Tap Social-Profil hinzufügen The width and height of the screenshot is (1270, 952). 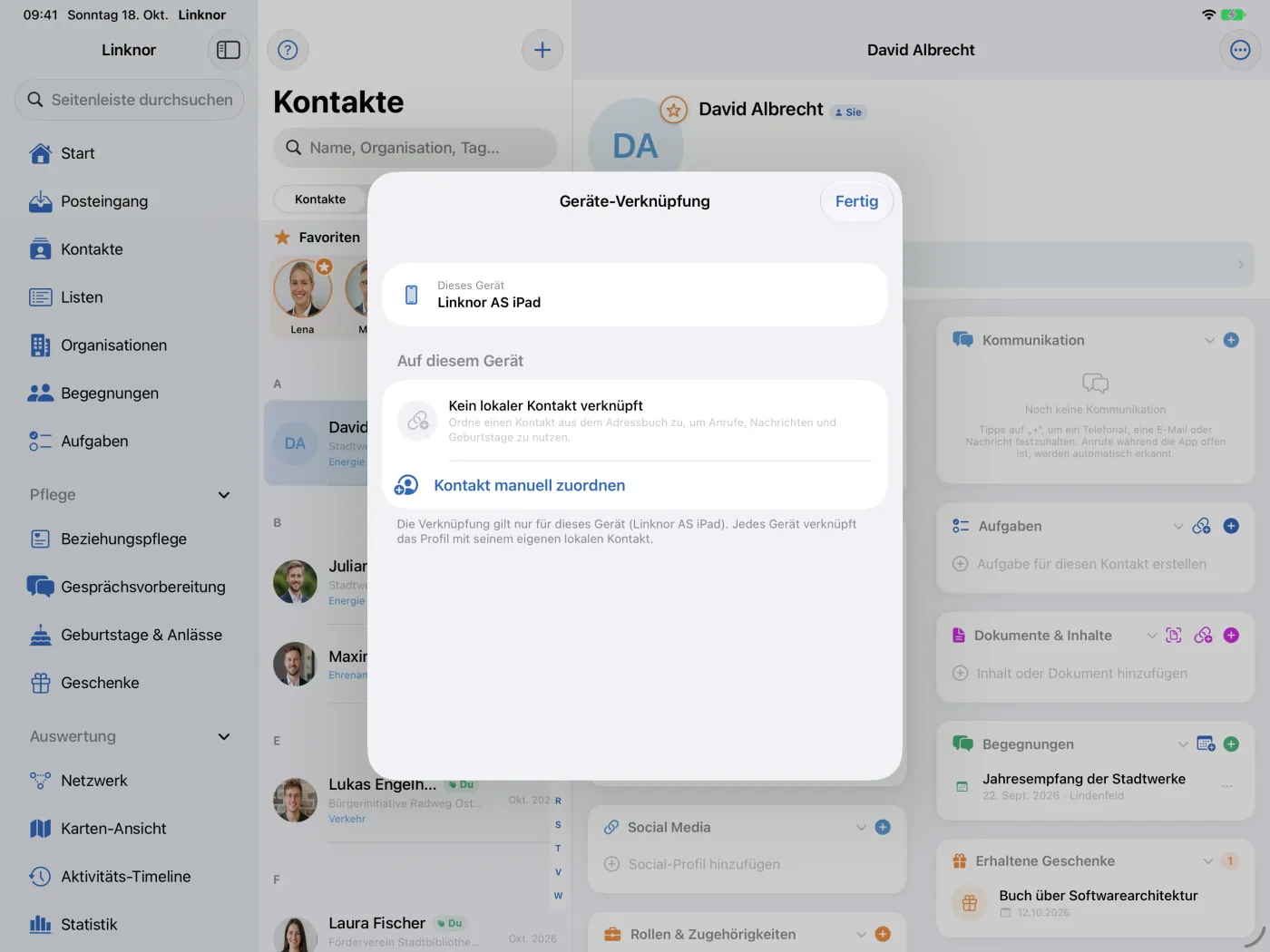point(704,864)
